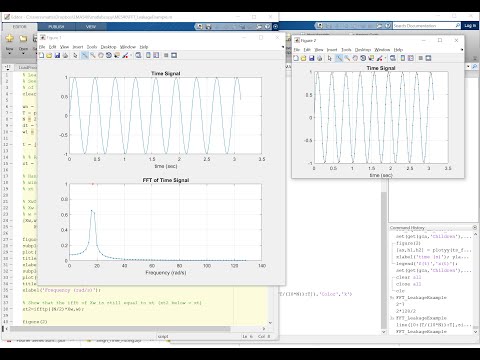This screenshot has height=360, width=480.
Task: Open Command History panel actions button
Action: click(475, 227)
